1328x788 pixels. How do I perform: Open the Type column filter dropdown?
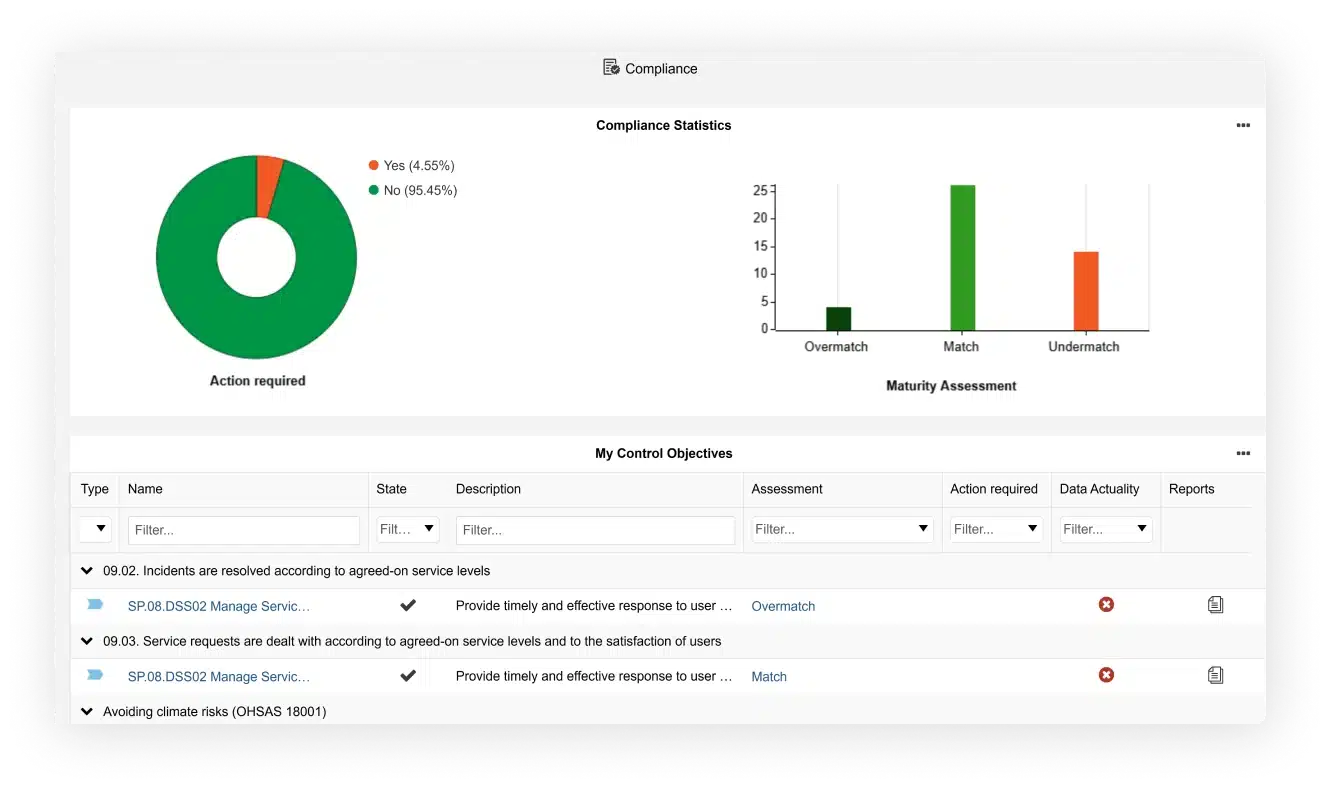(98, 530)
